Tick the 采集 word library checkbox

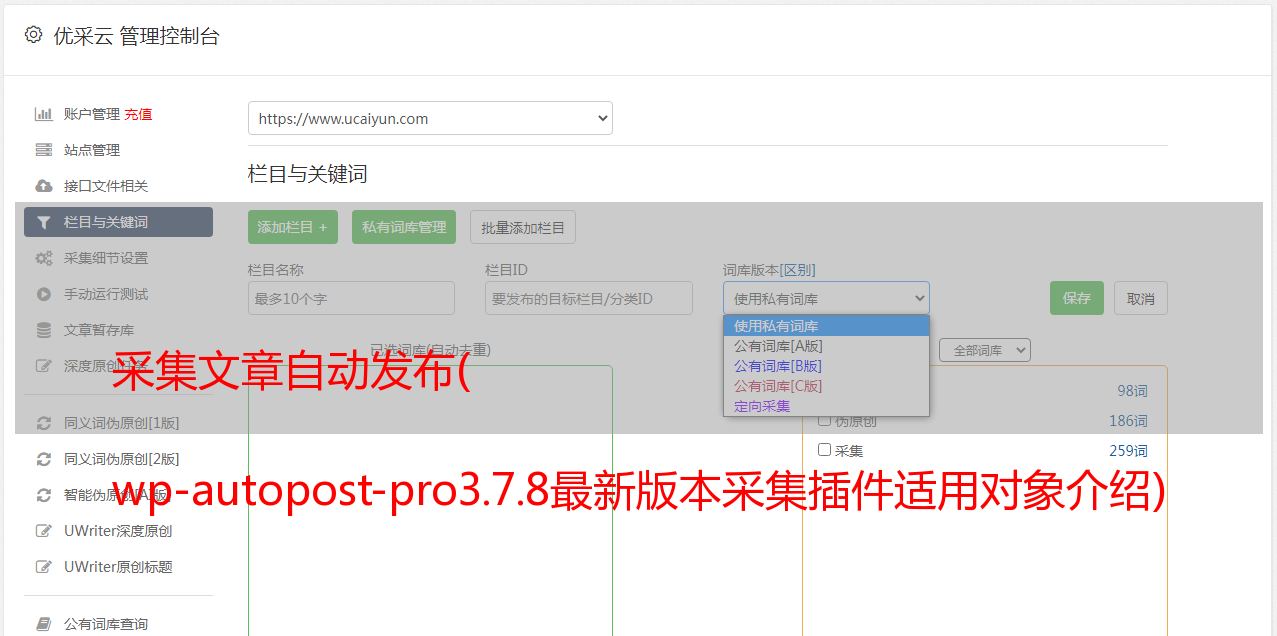click(x=825, y=450)
